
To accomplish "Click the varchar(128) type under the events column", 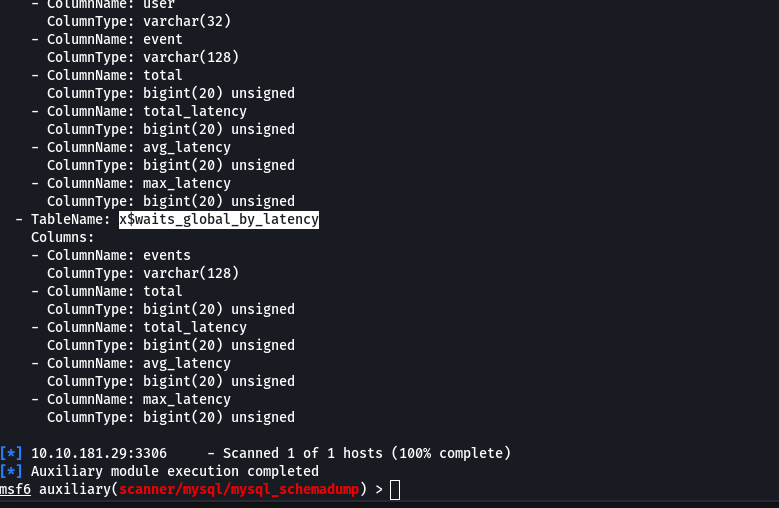I will tap(191, 273).
